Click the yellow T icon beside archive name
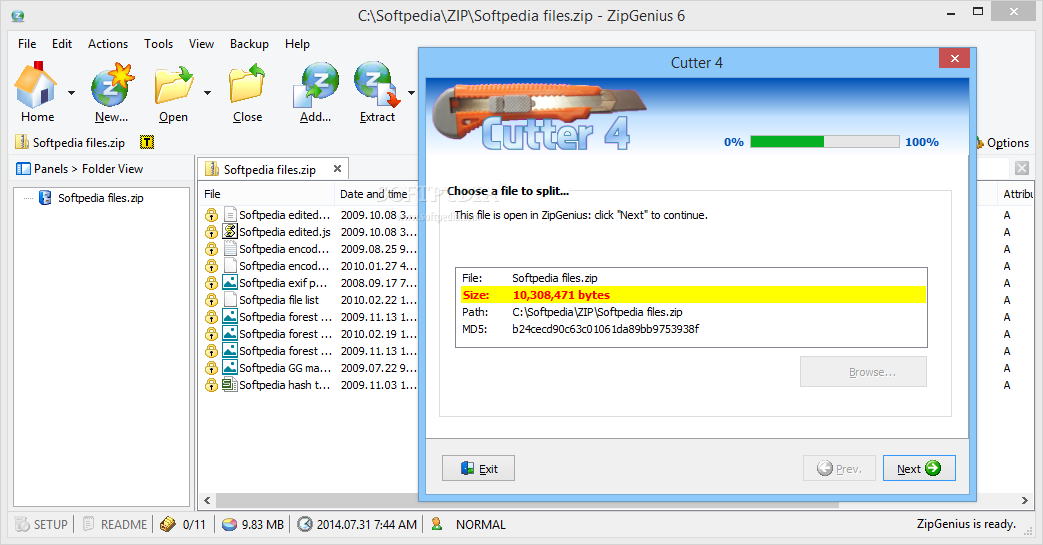 pos(147,142)
